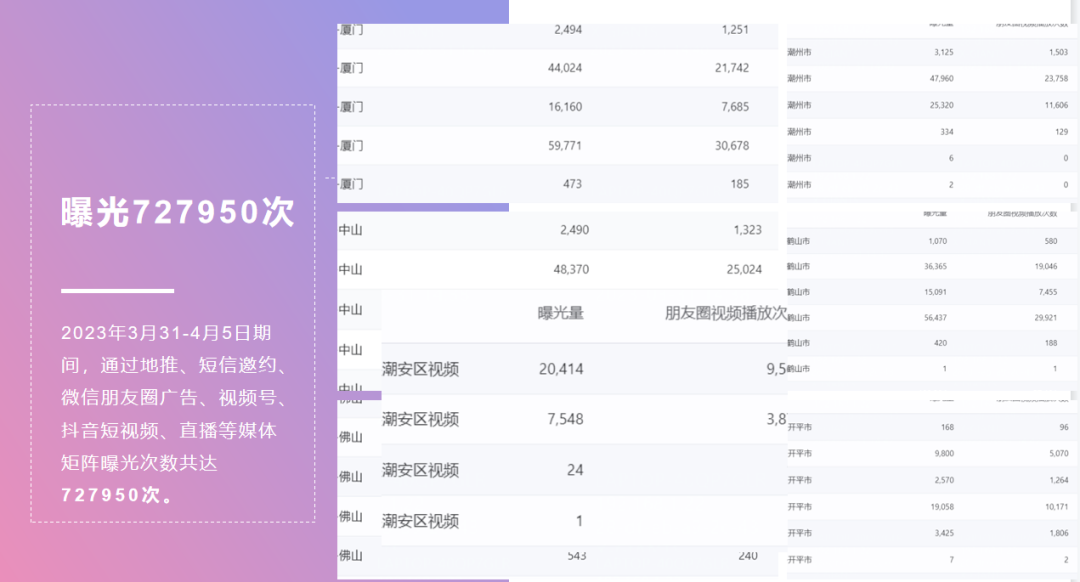Select cell 44,024 in the 厦门 table

[x=565, y=67]
